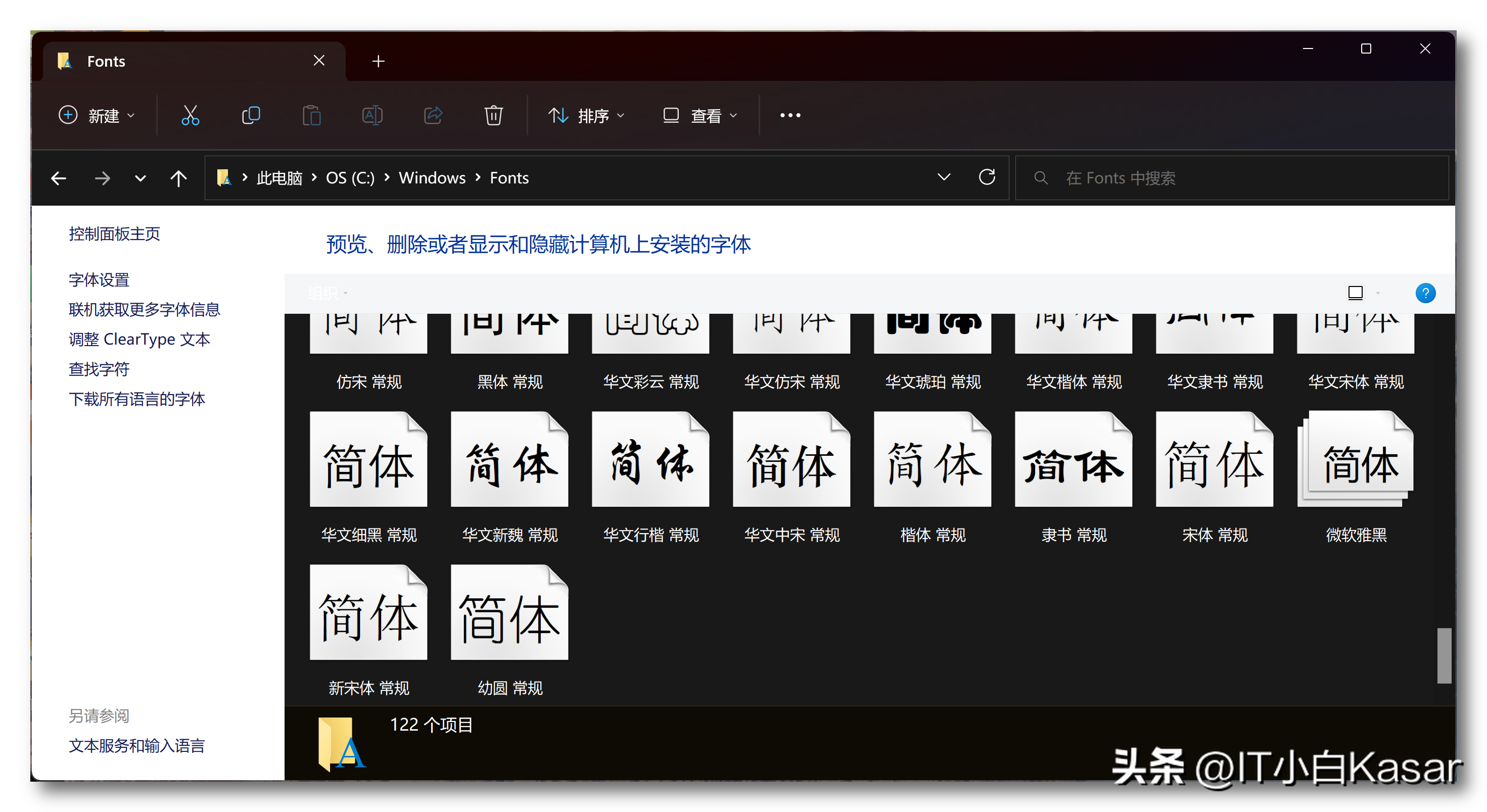Expand chevron after Windows breadcrumb

coord(478,177)
